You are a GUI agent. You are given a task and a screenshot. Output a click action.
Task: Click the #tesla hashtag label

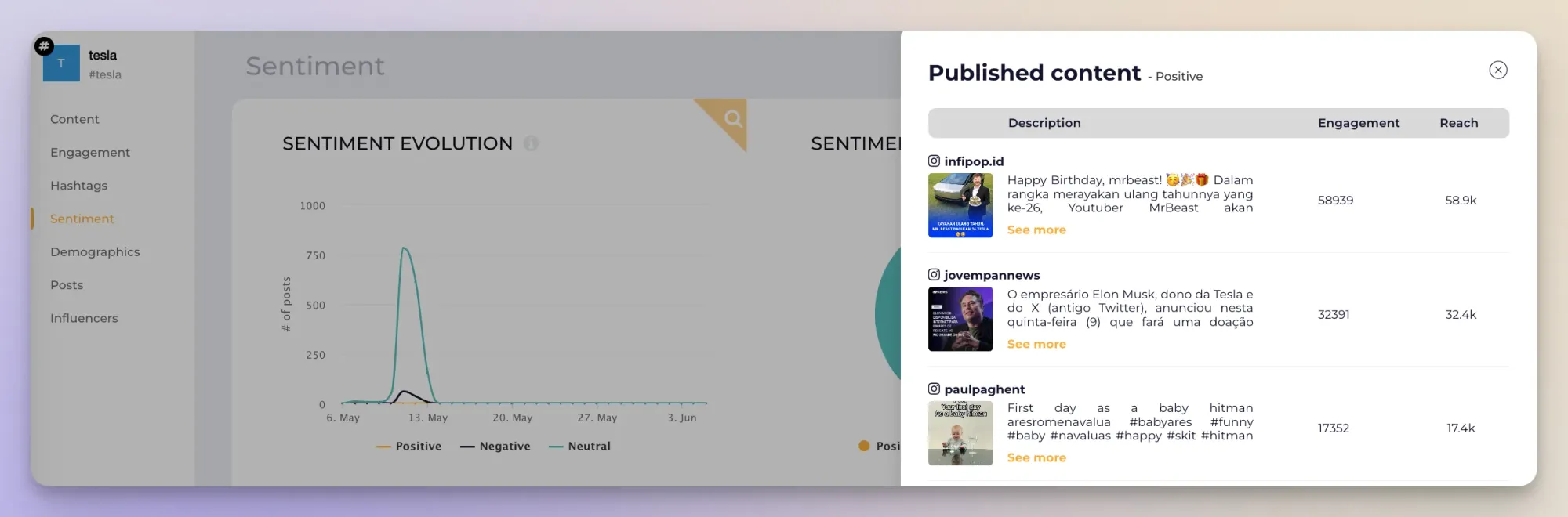(x=105, y=74)
